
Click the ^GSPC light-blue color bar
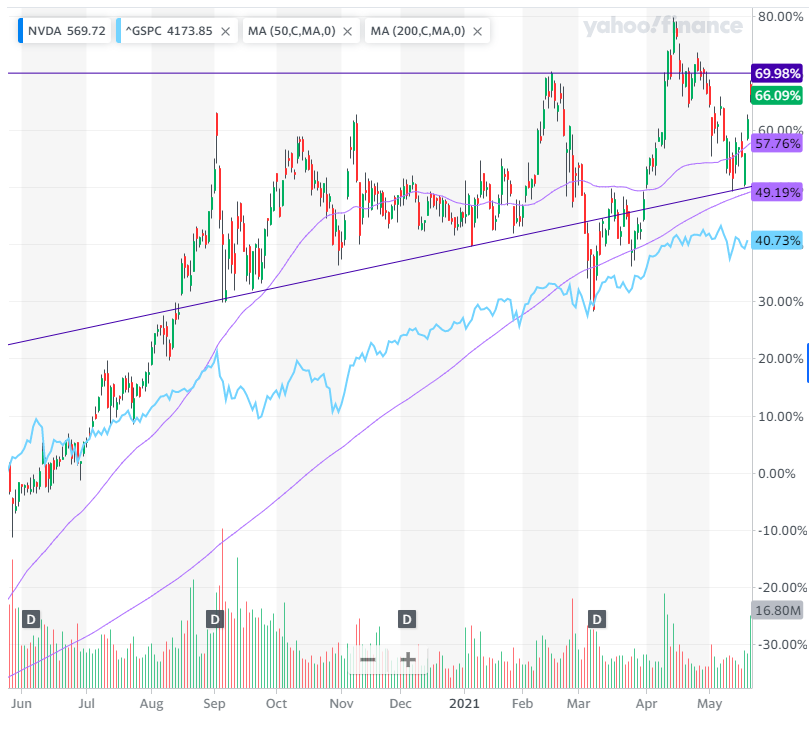[119, 31]
